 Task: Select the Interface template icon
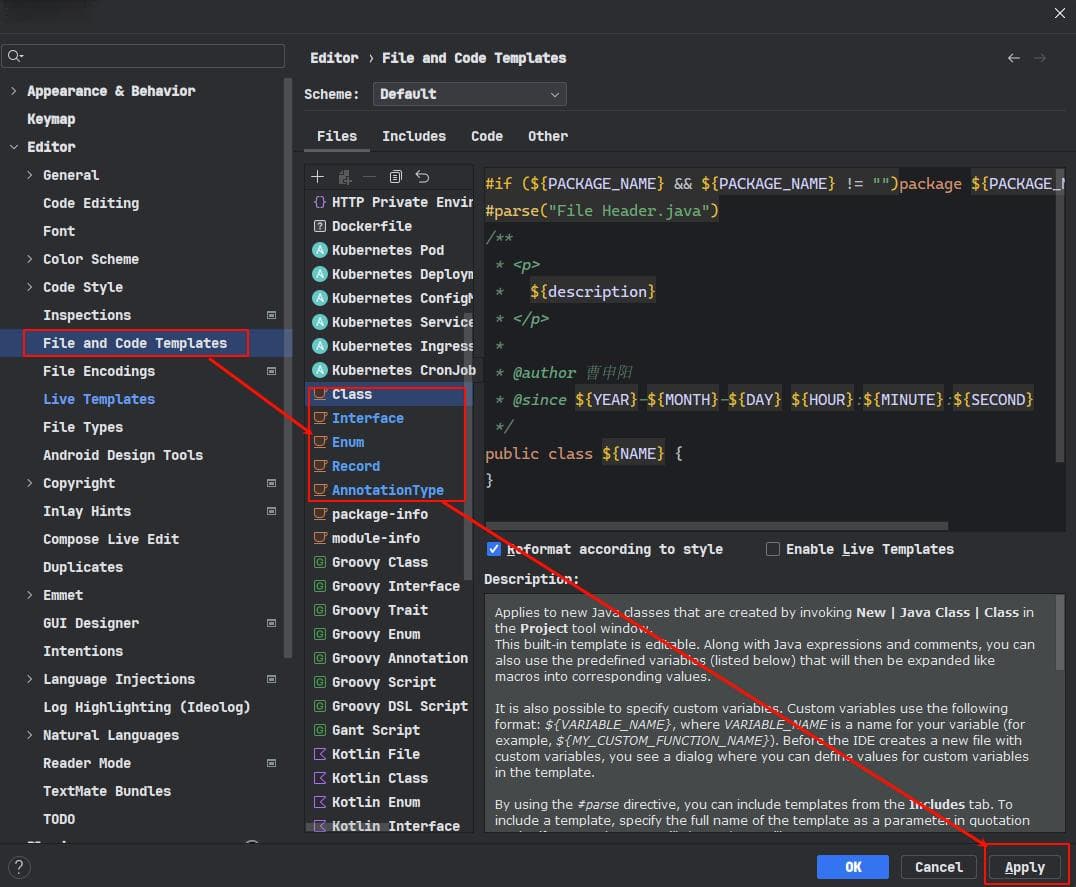(x=320, y=418)
